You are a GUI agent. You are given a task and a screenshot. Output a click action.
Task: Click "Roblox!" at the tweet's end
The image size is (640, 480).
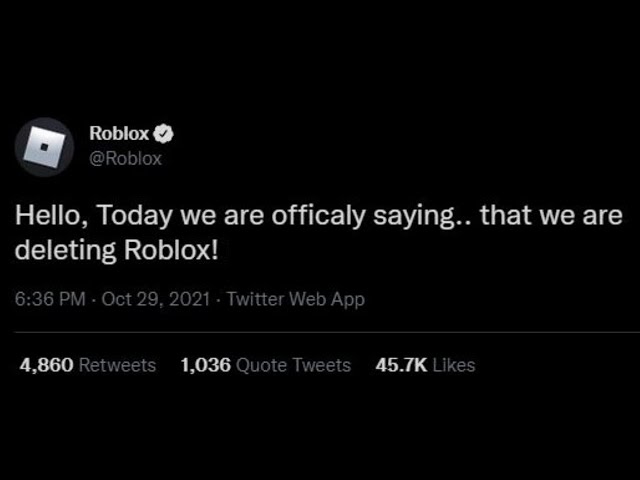(170, 250)
